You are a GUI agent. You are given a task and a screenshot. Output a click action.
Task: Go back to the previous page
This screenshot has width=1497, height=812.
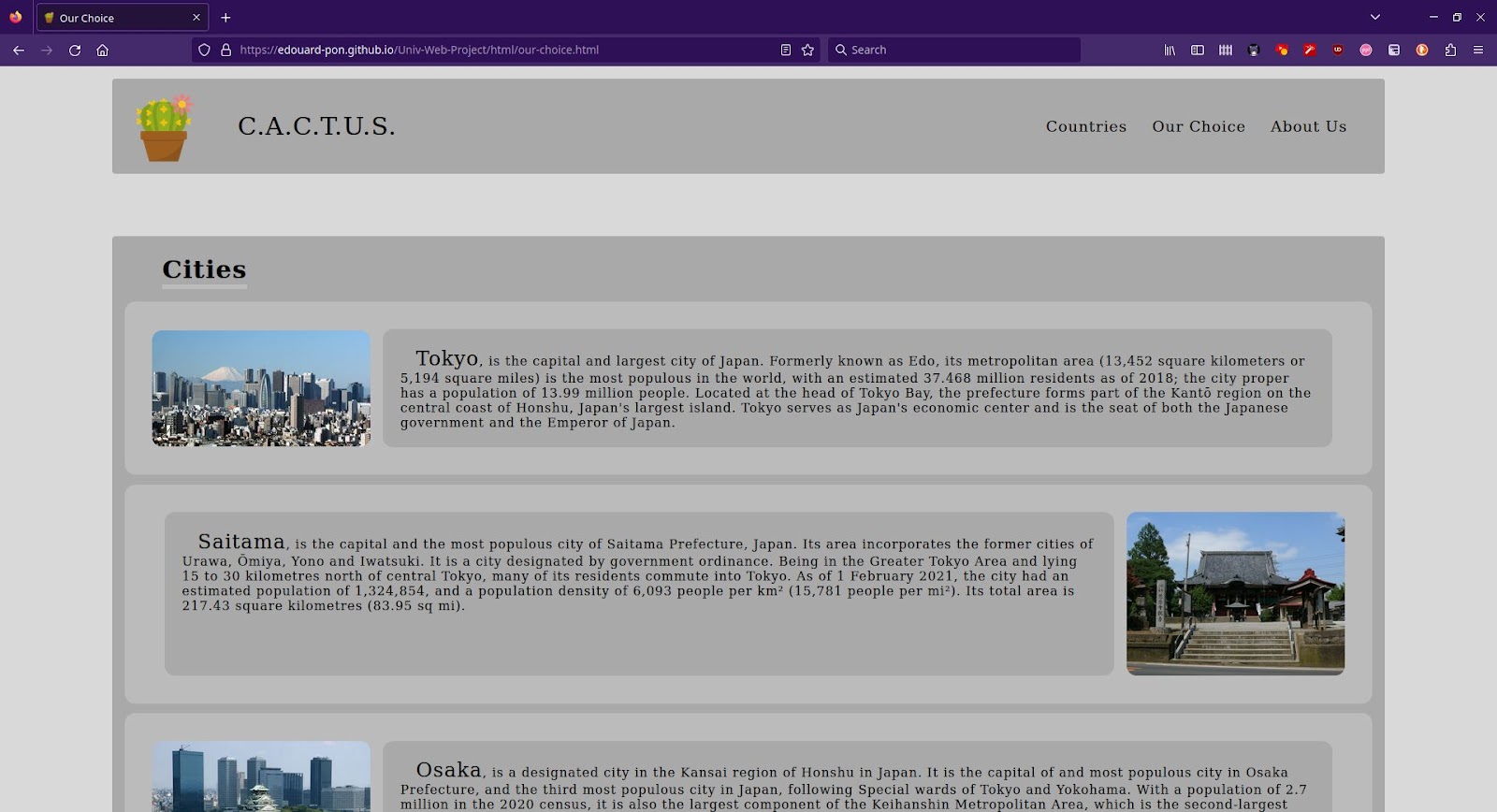tap(19, 50)
